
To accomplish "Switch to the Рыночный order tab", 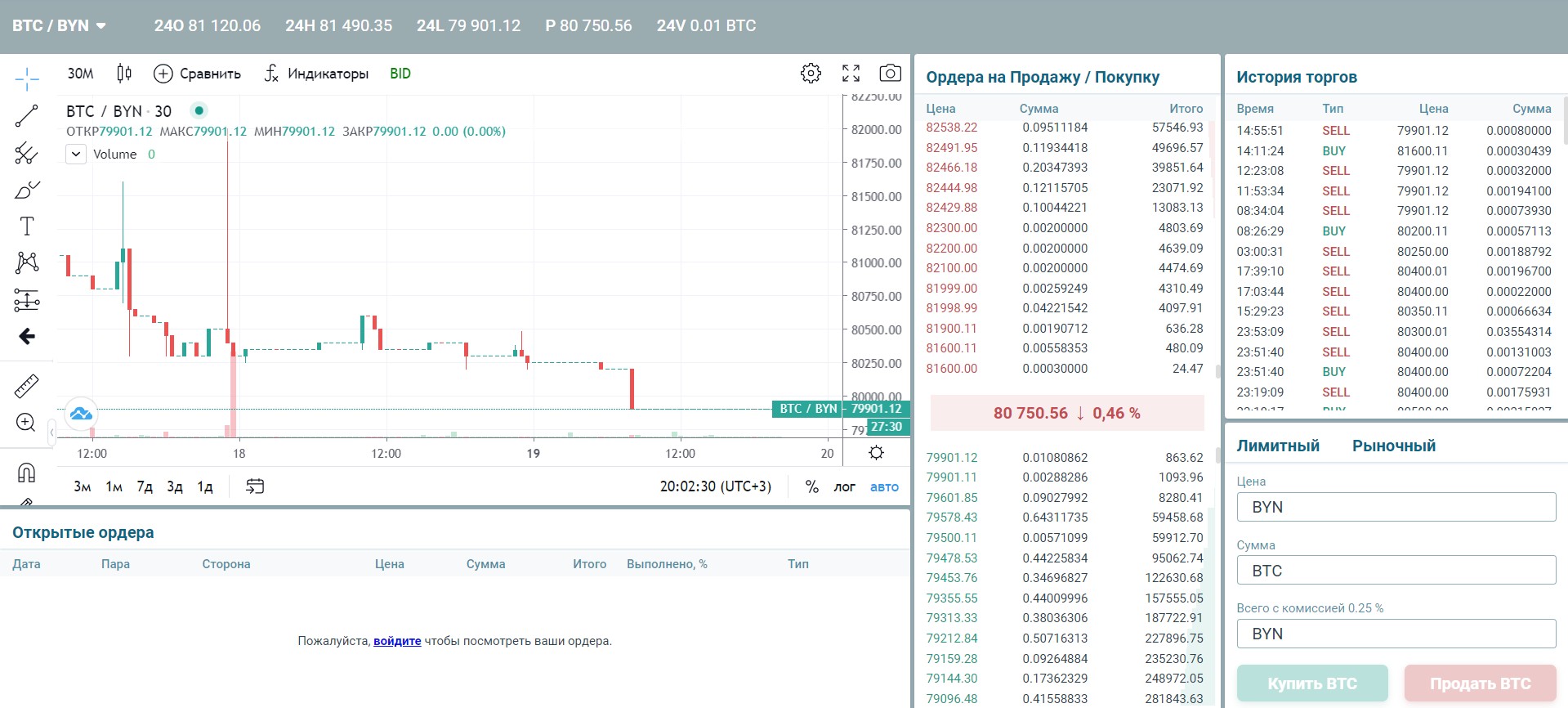I will click(1394, 446).
